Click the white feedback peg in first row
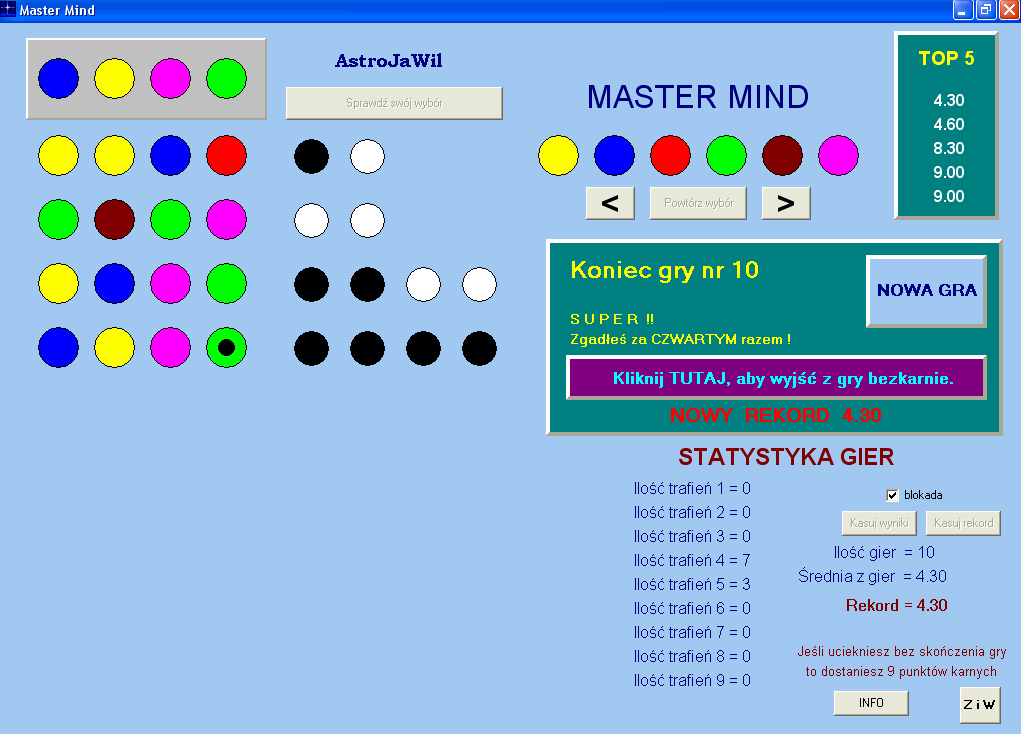The image size is (1021, 734). (367, 156)
